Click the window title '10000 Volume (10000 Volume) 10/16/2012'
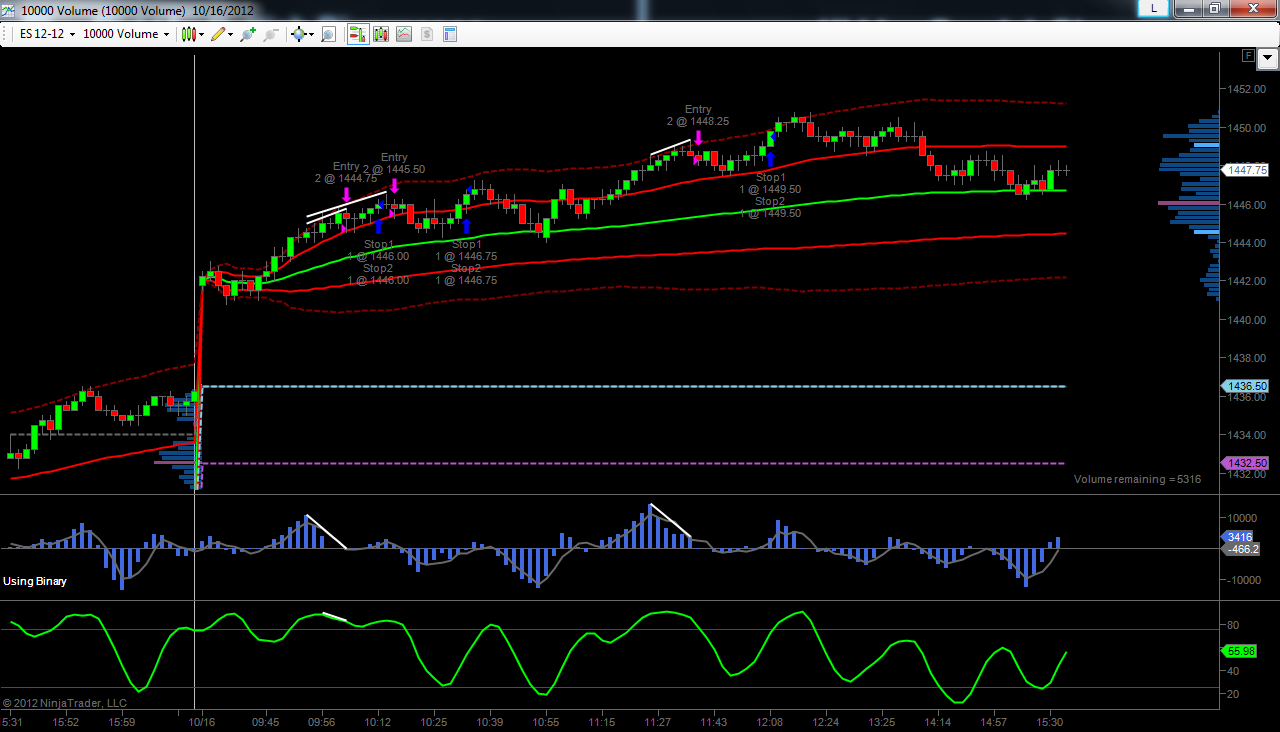Image resolution: width=1280 pixels, height=732 pixels. point(137,10)
